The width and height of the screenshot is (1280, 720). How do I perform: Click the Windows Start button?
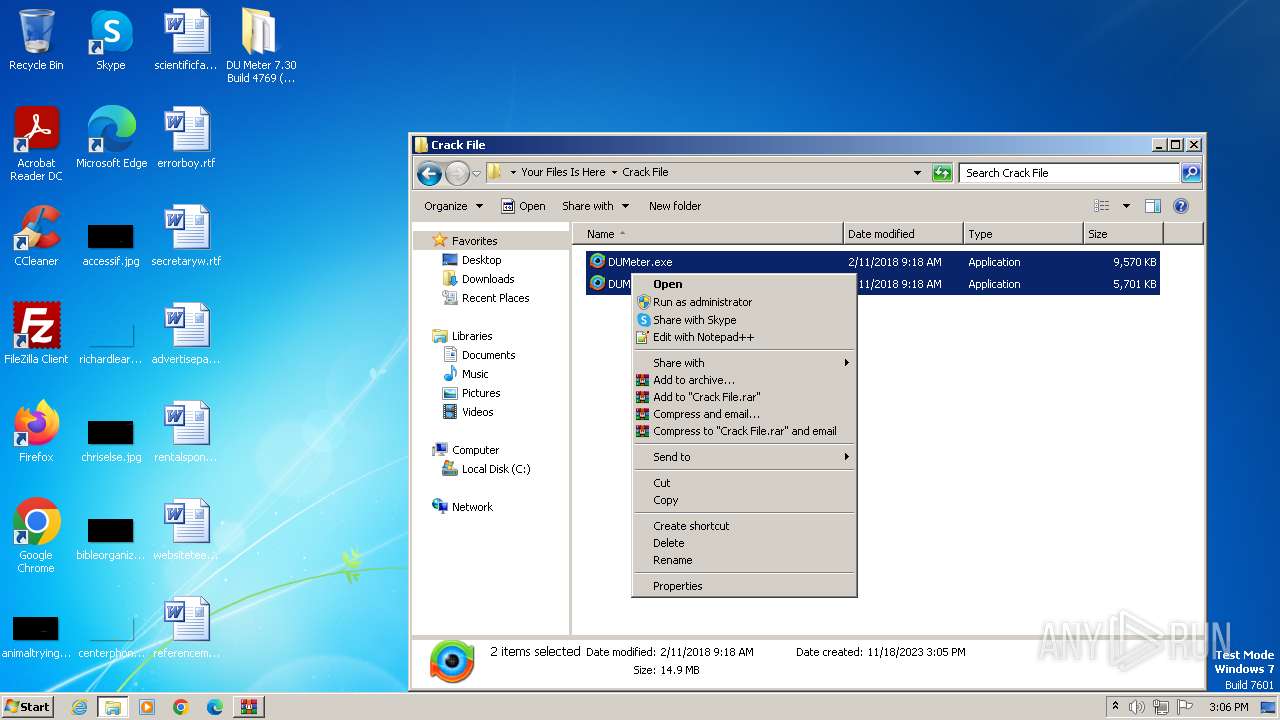tap(28, 707)
